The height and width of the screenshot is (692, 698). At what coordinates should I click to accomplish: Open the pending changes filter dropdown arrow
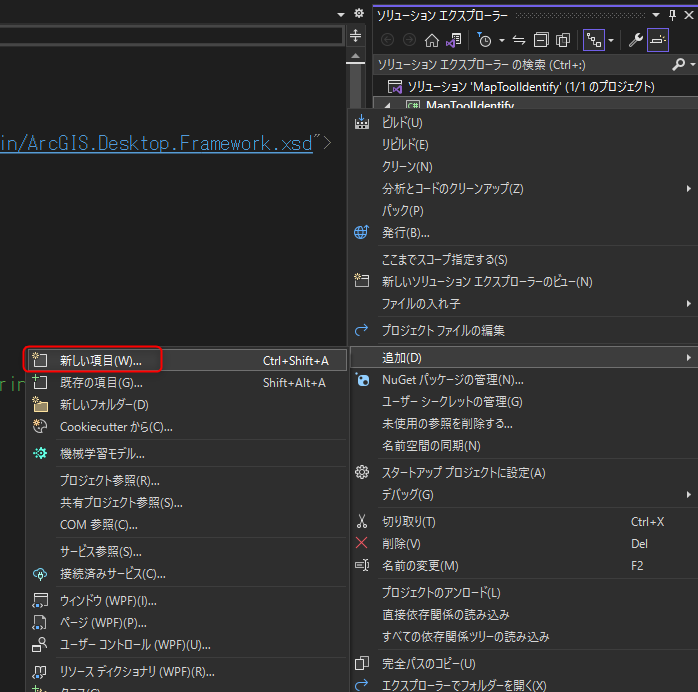point(502,40)
